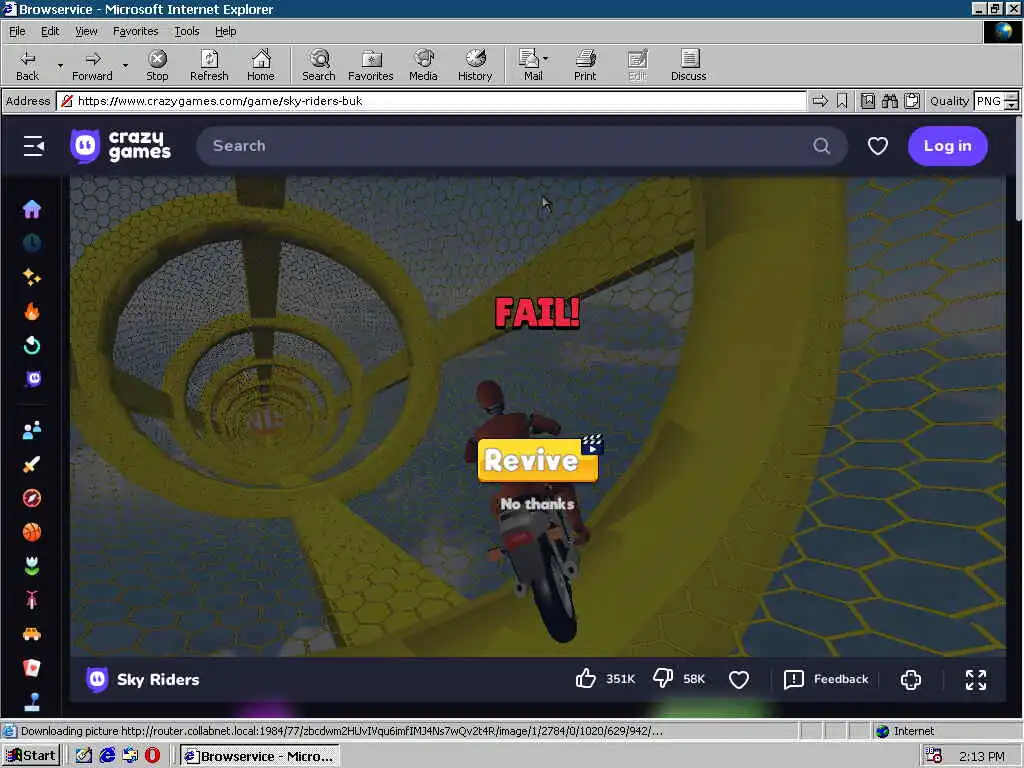The width and height of the screenshot is (1024, 768).
Task: Click the Feedback button
Action: tap(826, 679)
